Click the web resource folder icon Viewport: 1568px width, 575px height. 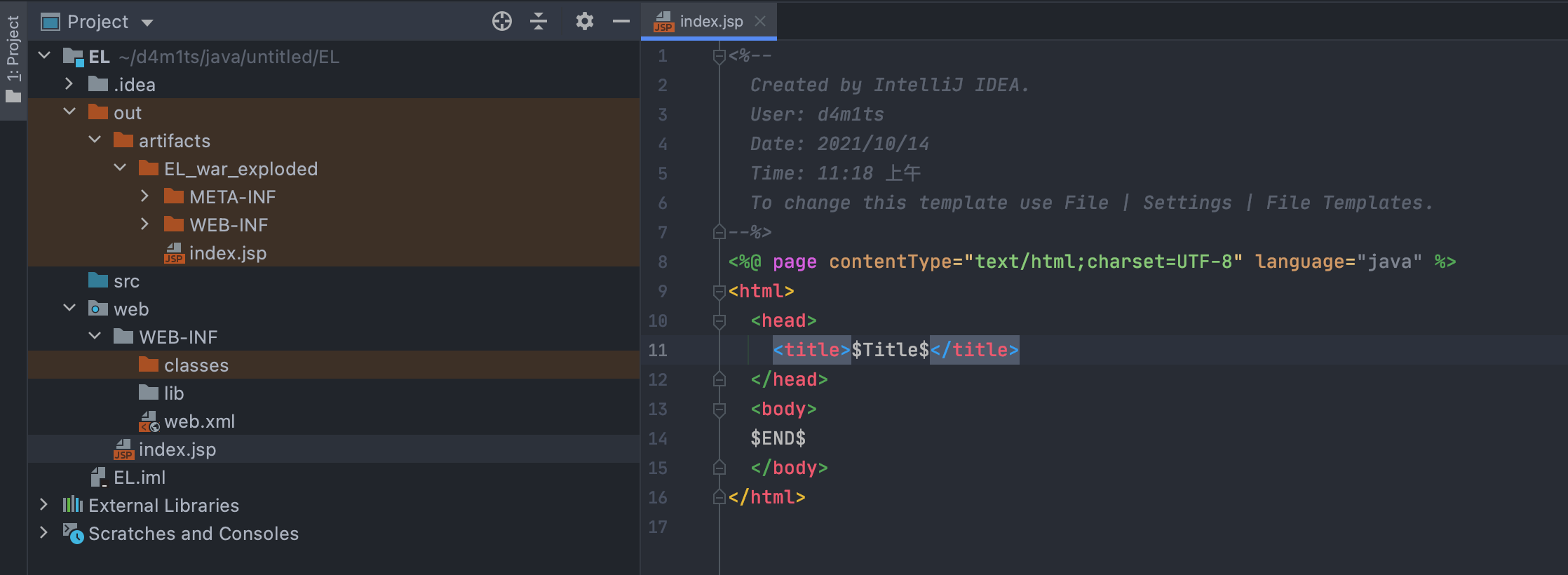coord(98,309)
